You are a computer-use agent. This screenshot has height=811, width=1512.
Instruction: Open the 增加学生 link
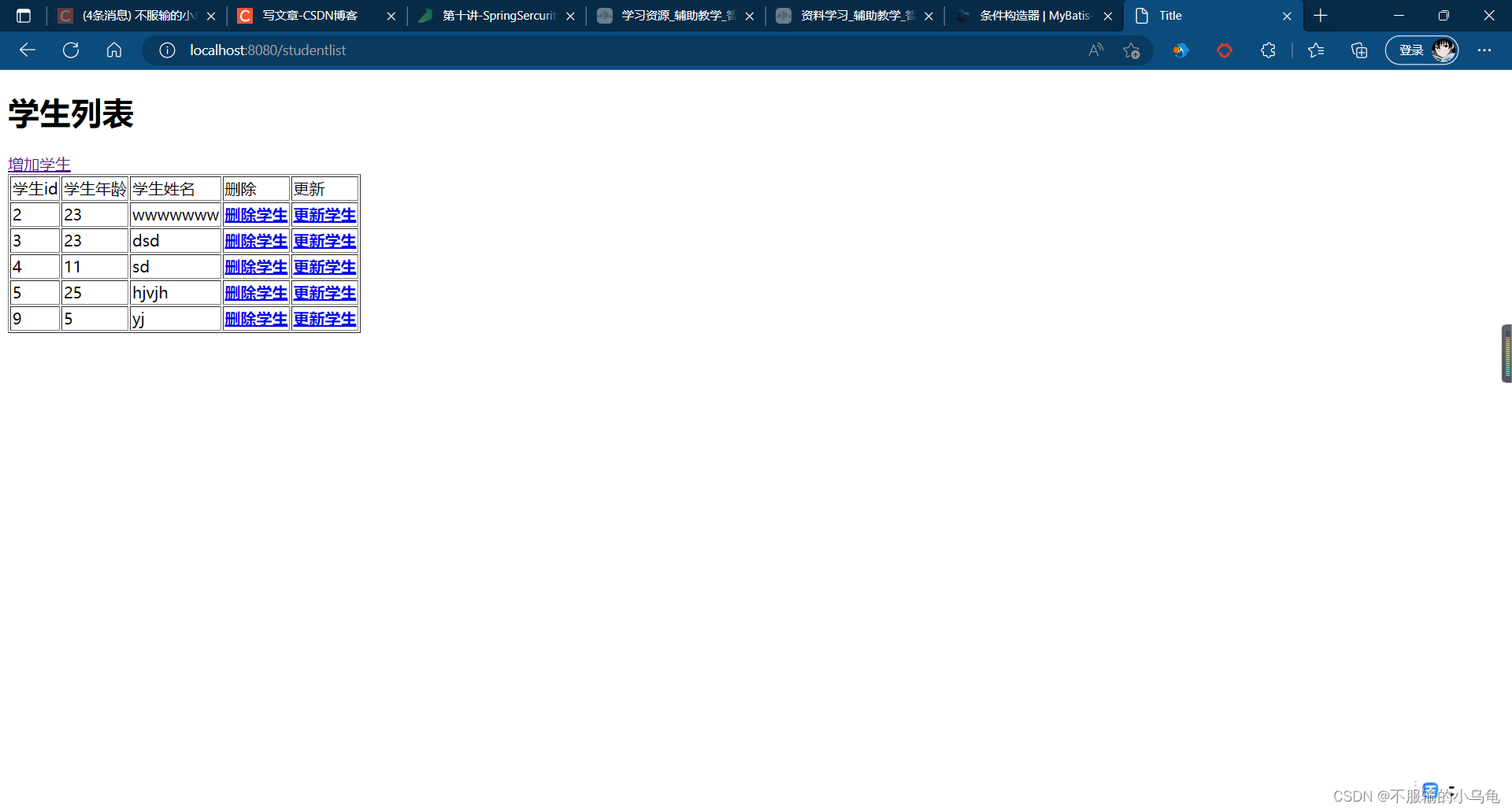39,164
